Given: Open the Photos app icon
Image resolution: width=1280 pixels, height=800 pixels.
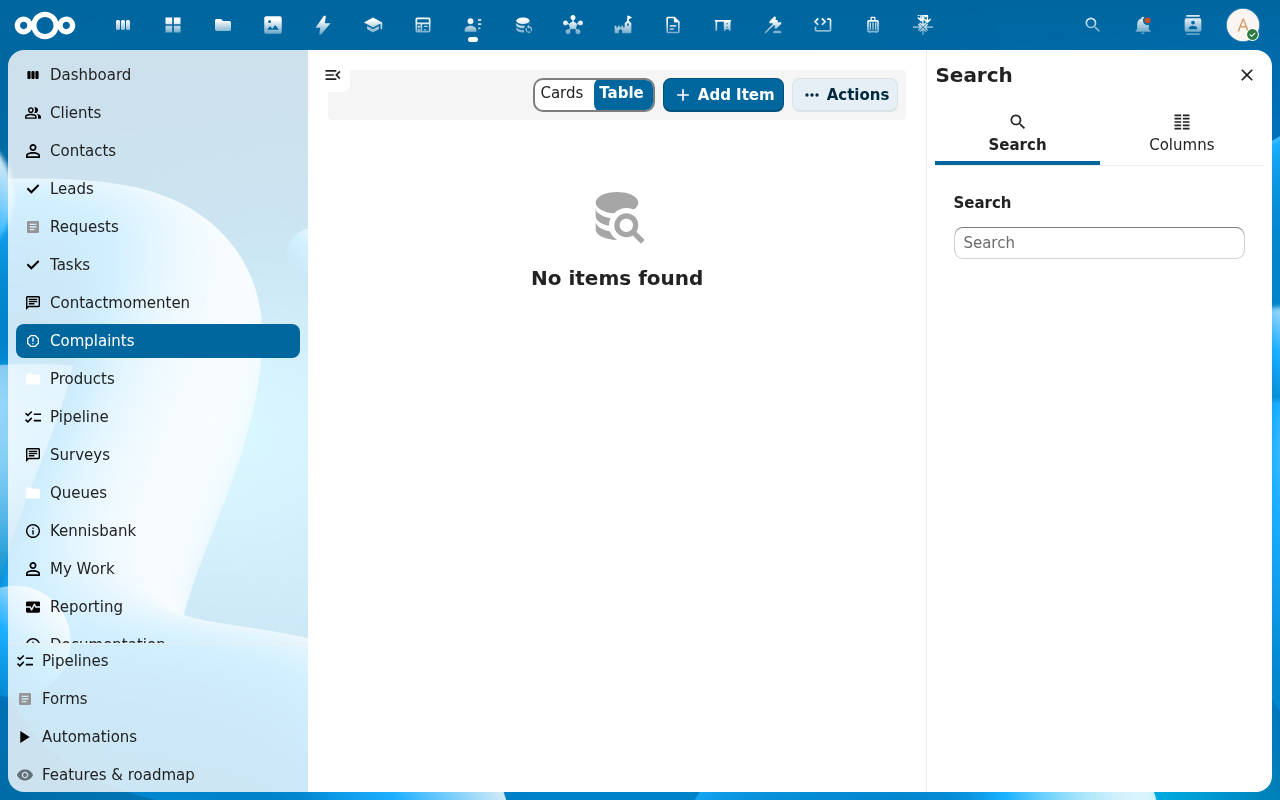Looking at the screenshot, I should pos(273,25).
